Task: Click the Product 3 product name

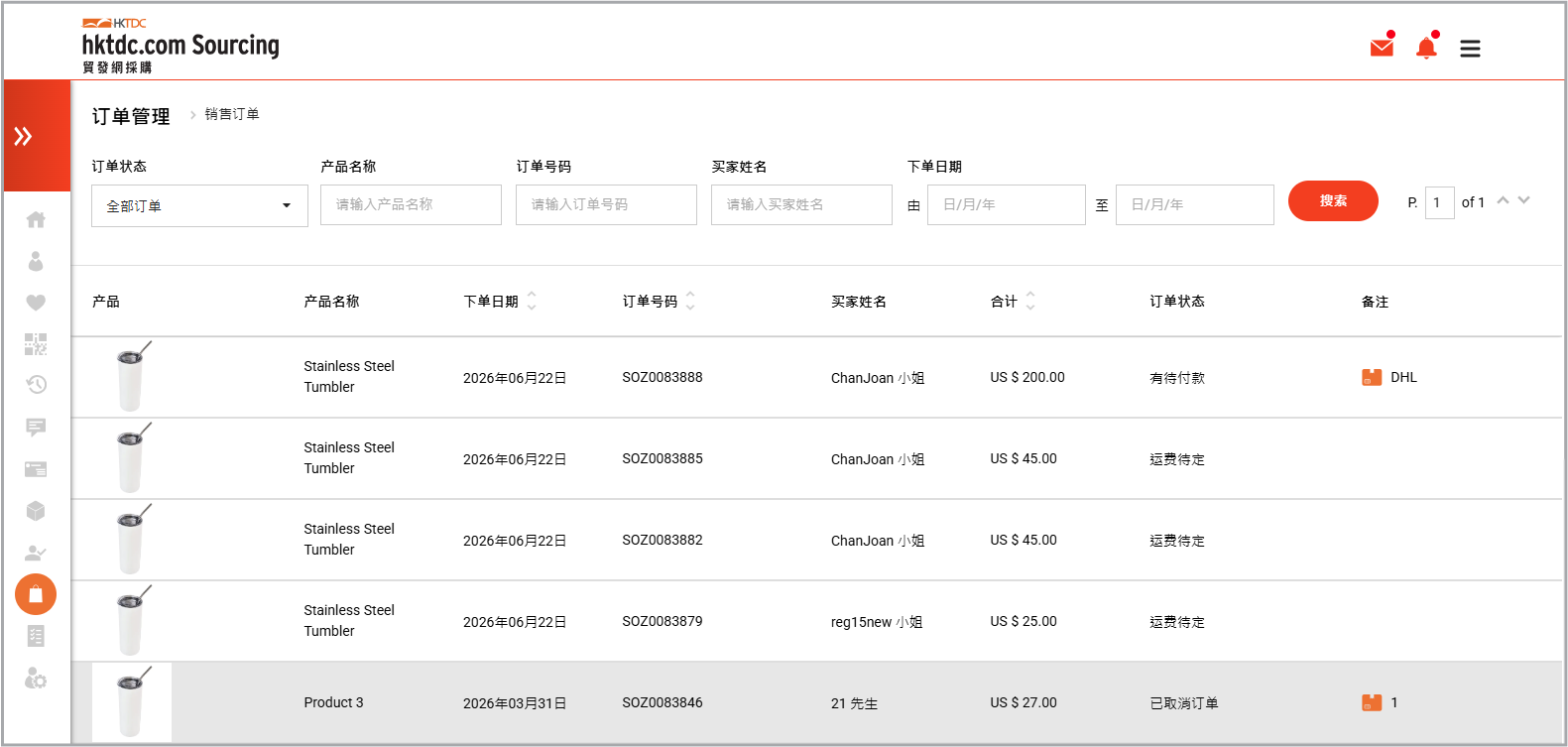Action: pos(333,702)
